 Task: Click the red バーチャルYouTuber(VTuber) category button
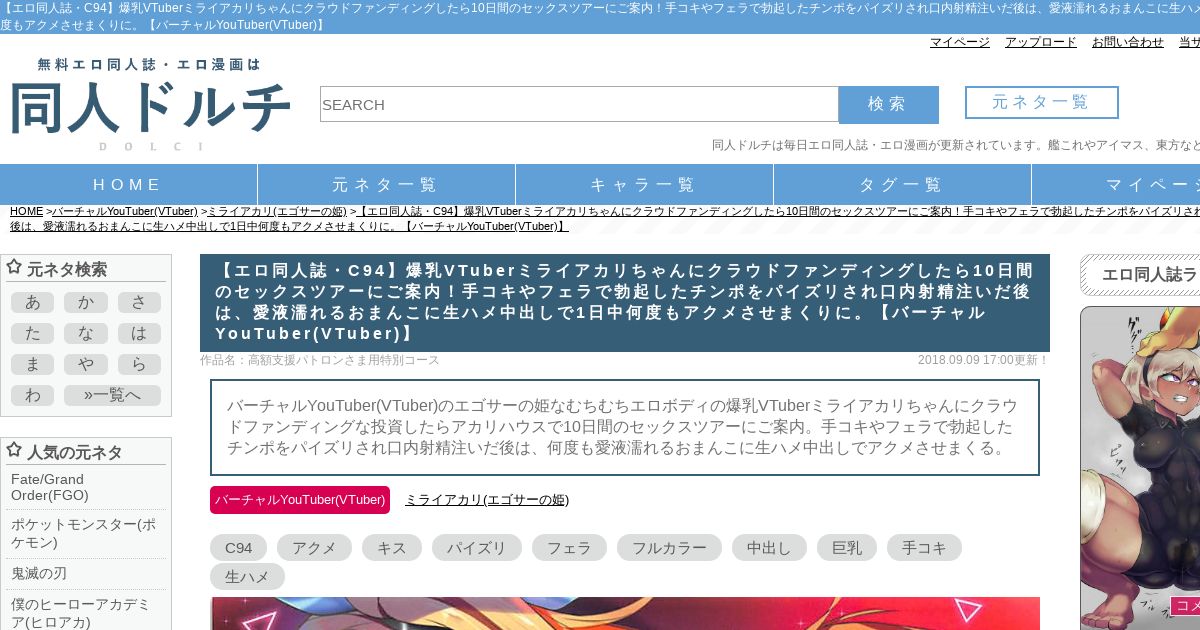[x=300, y=500]
